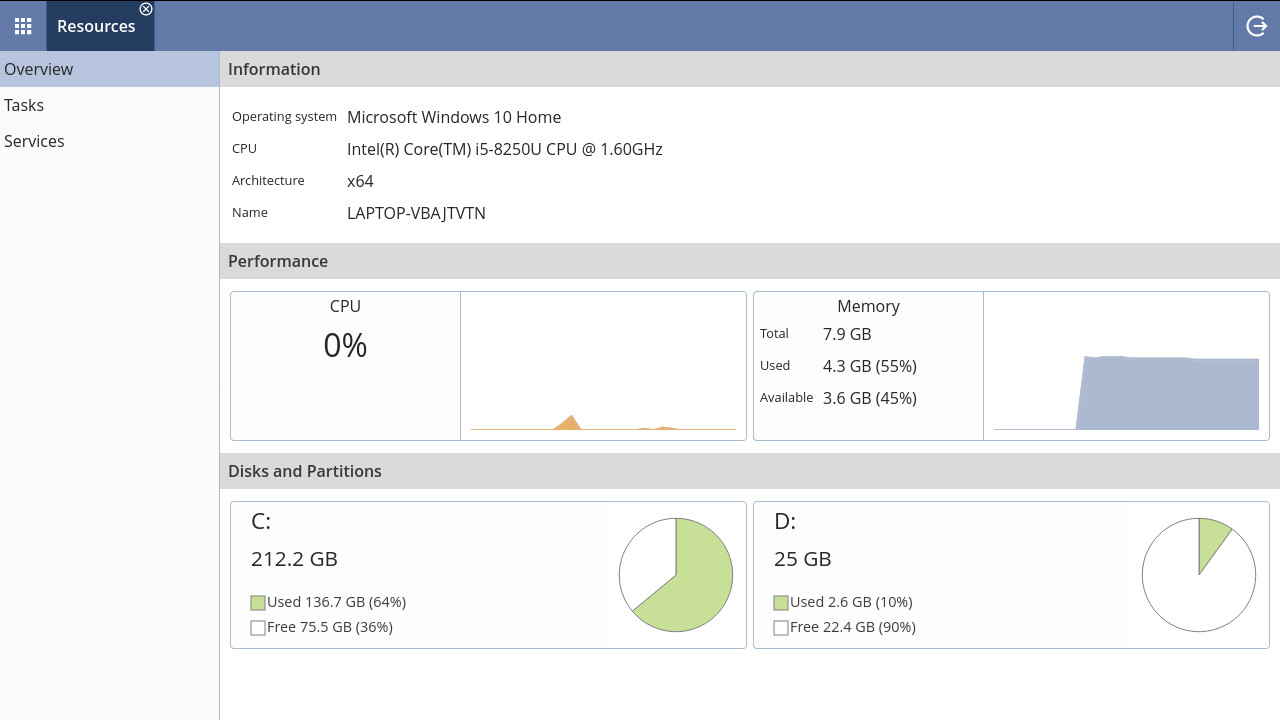Close the Resources tab
Viewport: 1280px width, 720px height.
[146, 9]
